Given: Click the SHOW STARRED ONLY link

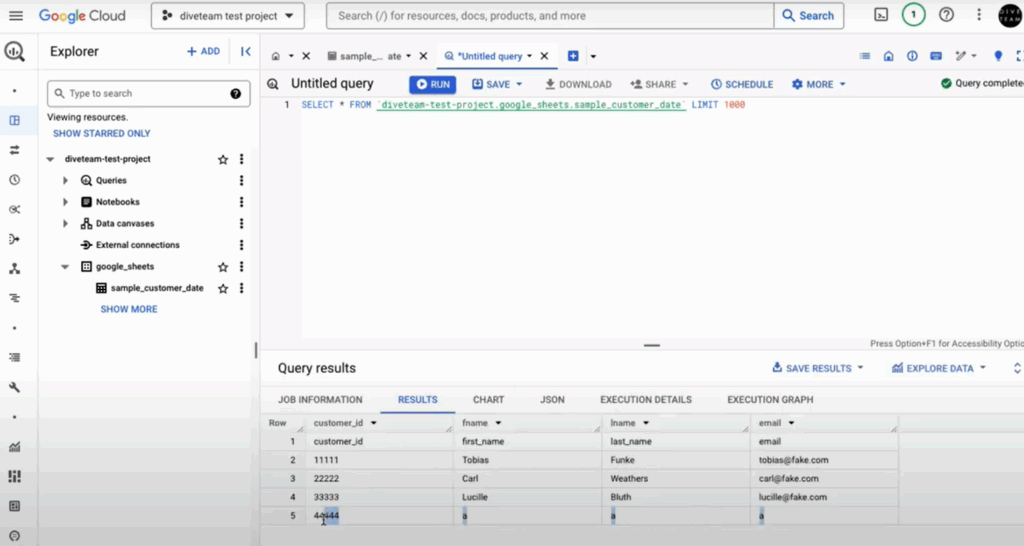Looking at the screenshot, I should (x=101, y=133).
